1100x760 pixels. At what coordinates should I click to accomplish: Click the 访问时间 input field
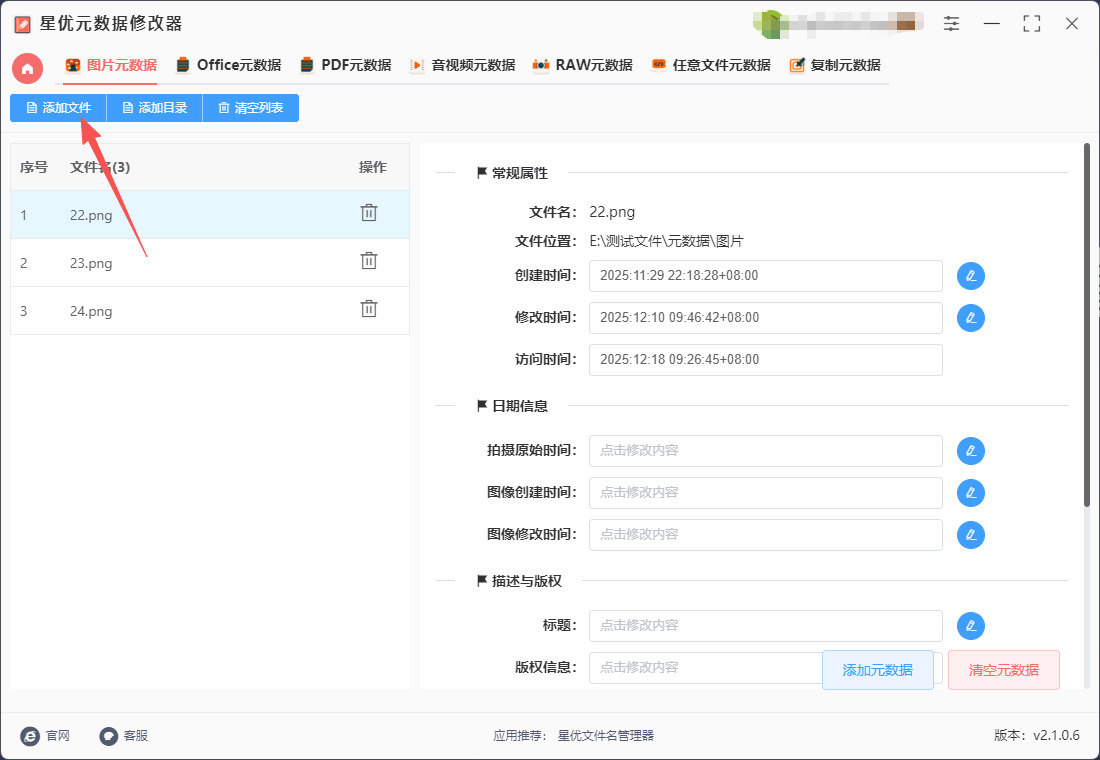[765, 360]
